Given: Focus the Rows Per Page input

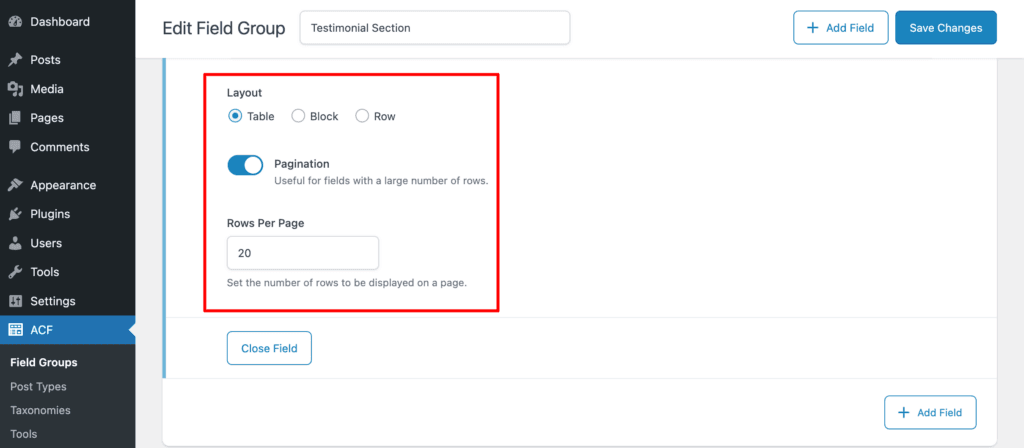Looking at the screenshot, I should click(x=302, y=253).
